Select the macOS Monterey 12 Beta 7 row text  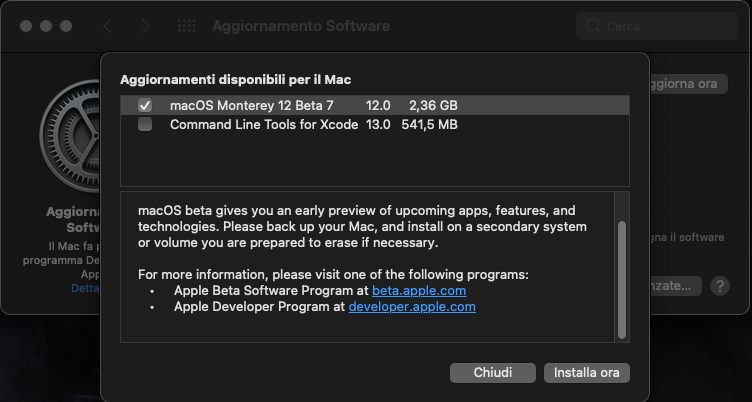click(251, 106)
